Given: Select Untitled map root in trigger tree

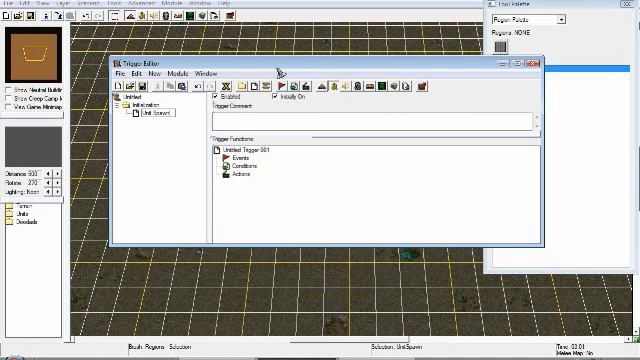Looking at the screenshot, I should (x=132, y=97).
